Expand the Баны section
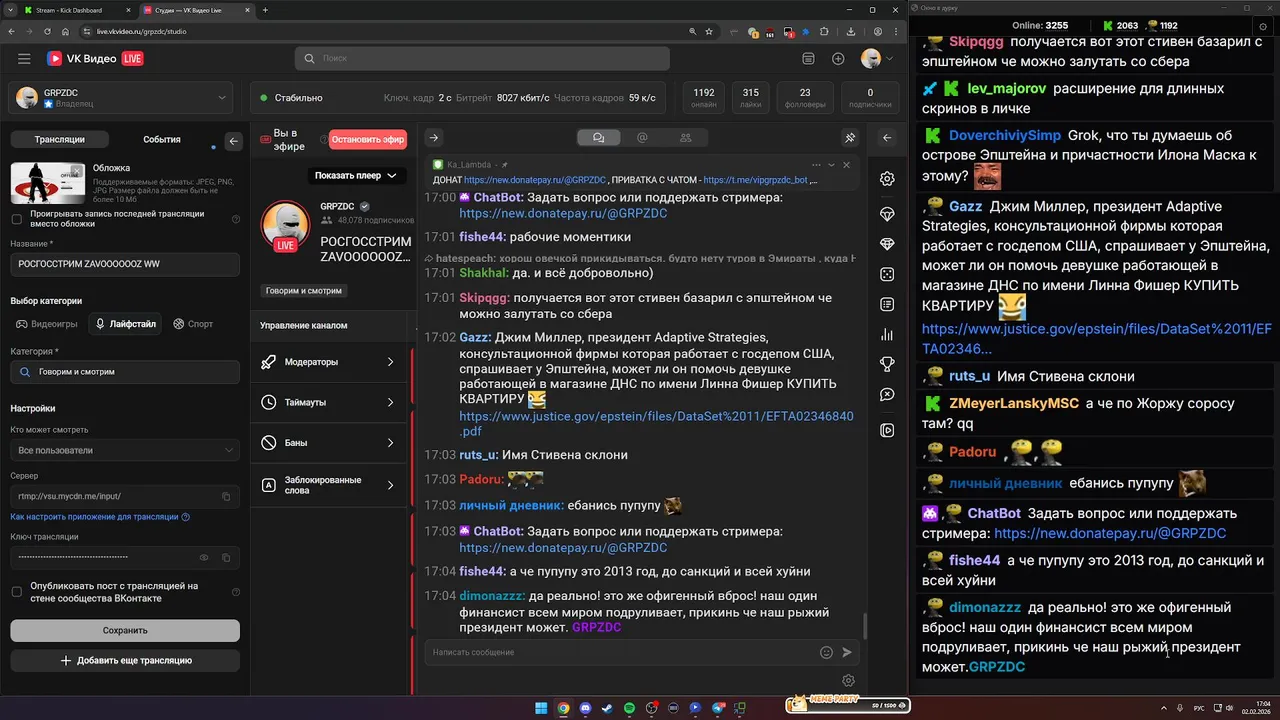 coord(329,442)
